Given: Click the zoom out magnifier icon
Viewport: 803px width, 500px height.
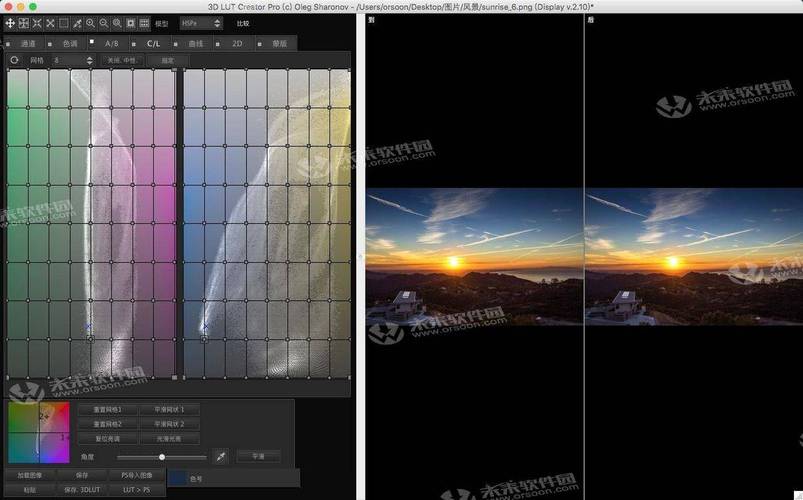Looking at the screenshot, I should pyautogui.click(x=103, y=23).
